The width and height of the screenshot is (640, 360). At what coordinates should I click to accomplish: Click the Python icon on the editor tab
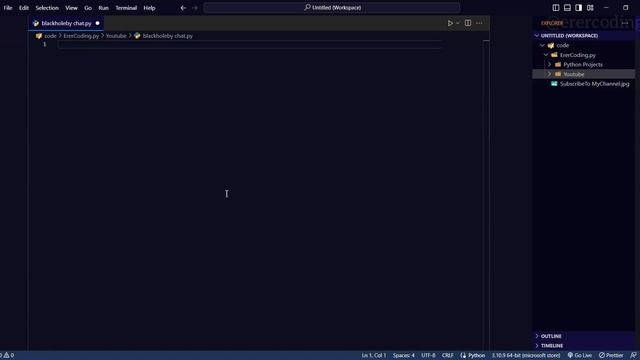pos(36,23)
